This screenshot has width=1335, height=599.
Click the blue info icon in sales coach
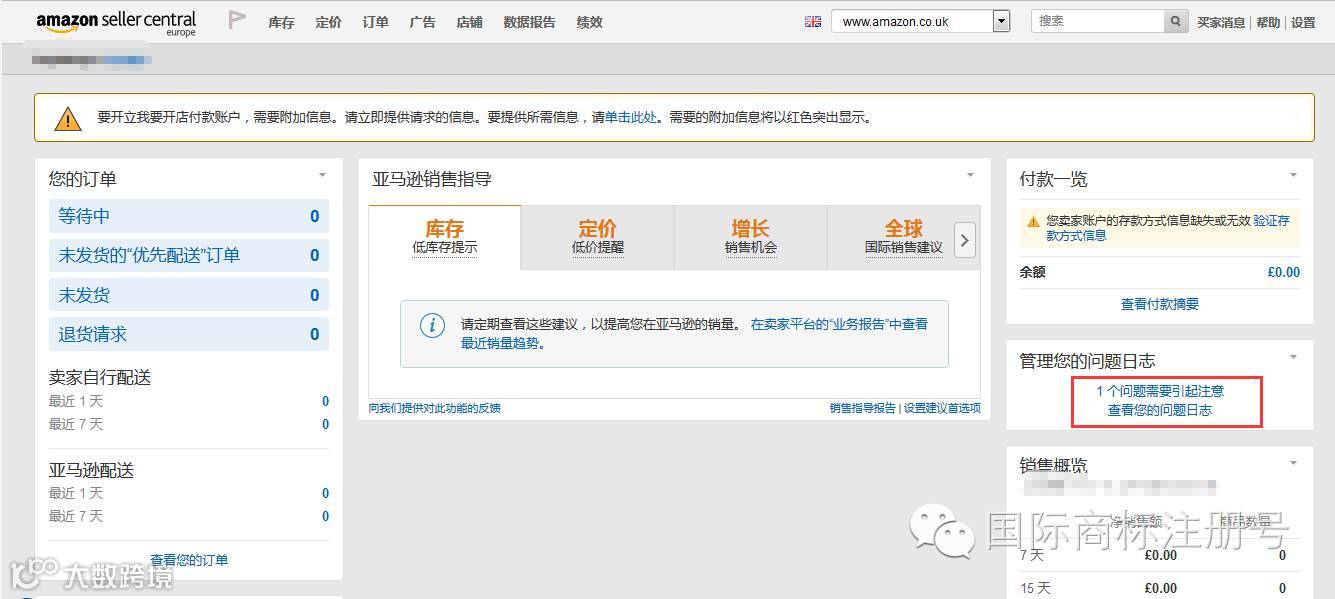tap(432, 325)
